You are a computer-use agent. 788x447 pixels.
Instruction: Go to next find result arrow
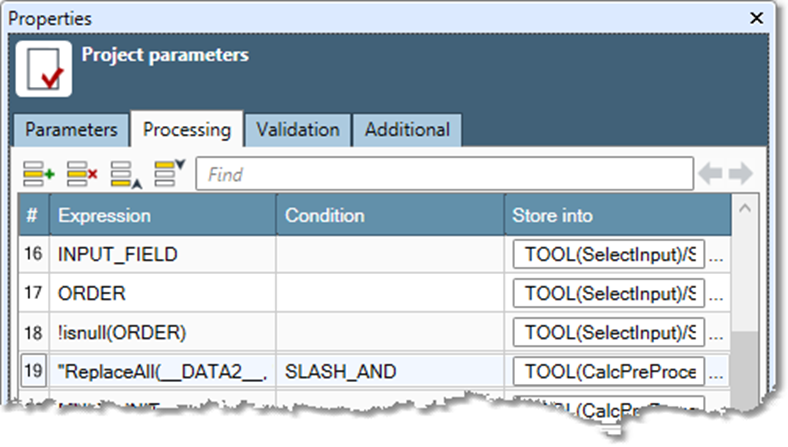point(740,174)
